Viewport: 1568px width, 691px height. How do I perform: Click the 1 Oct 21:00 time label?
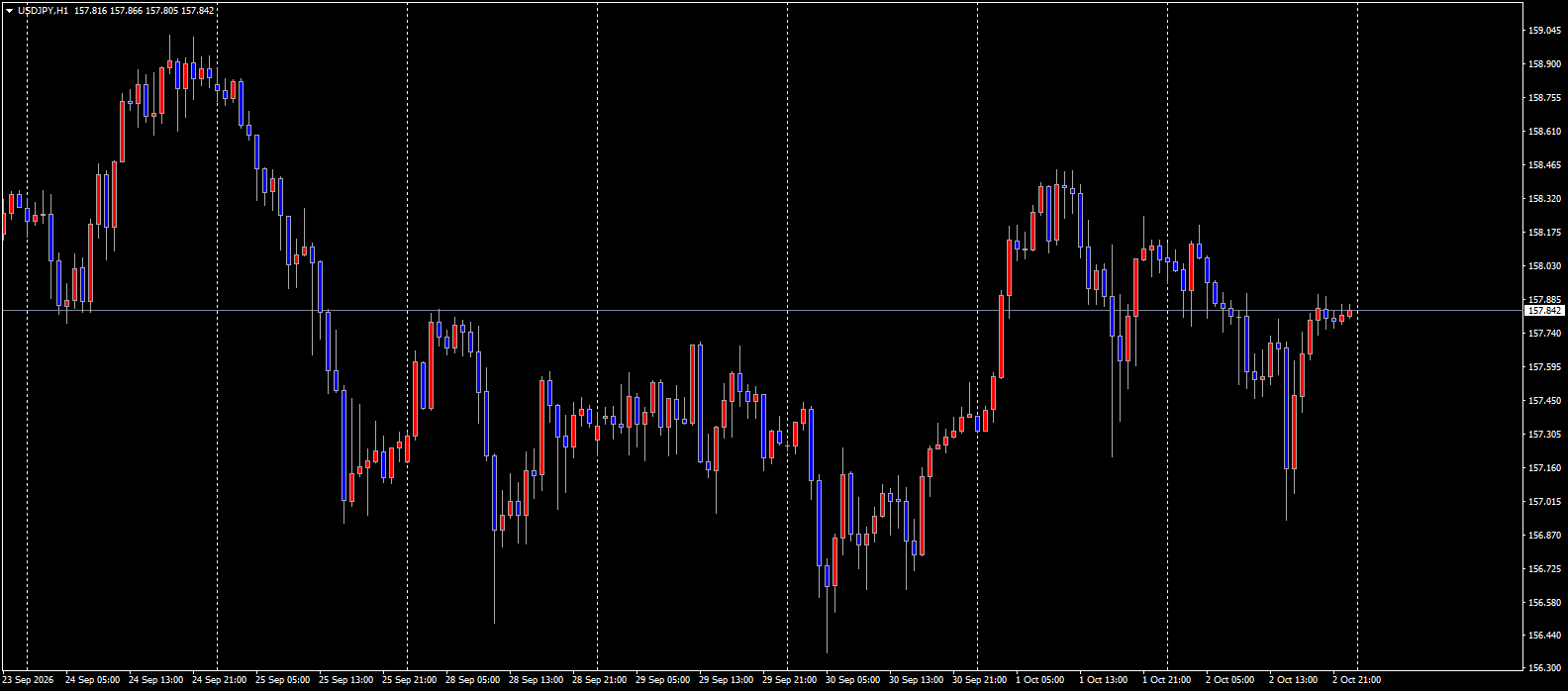(x=1166, y=680)
